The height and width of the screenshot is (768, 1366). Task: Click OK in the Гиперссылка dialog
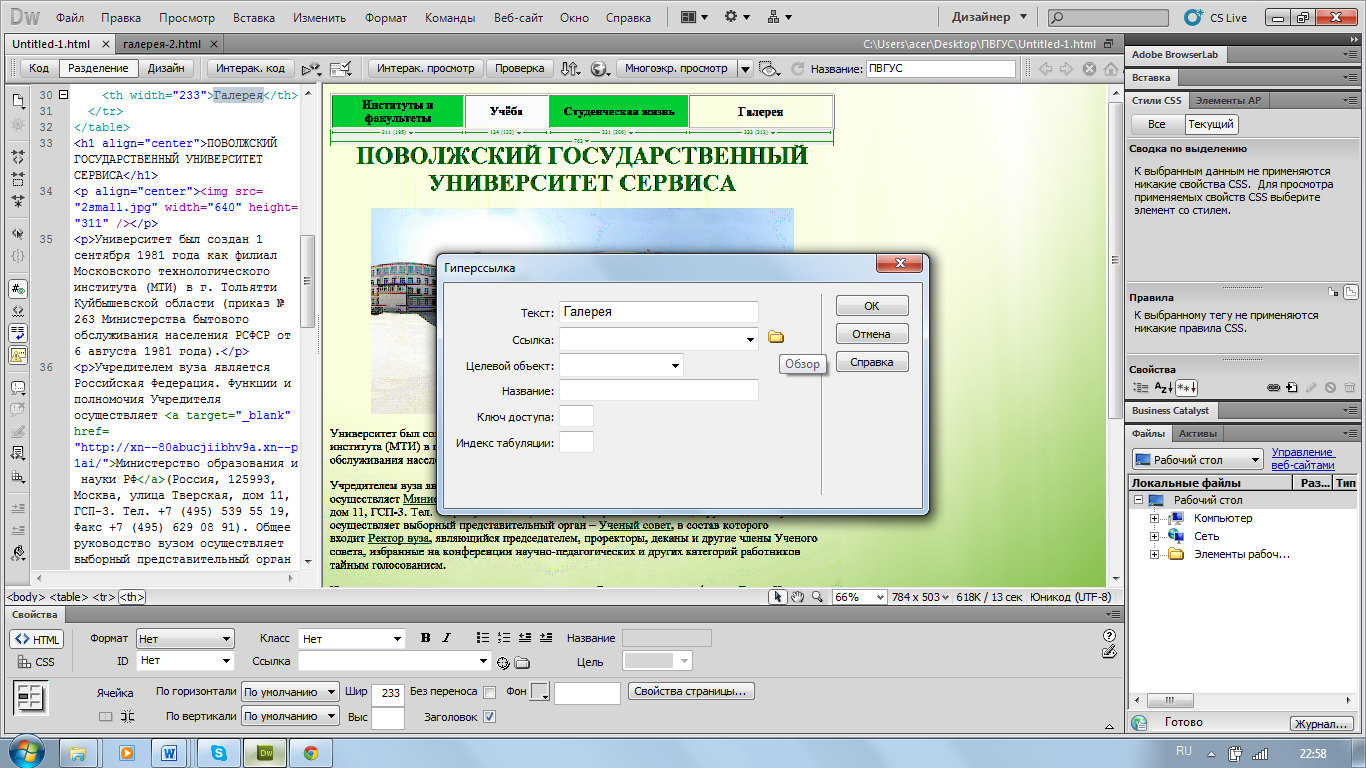click(872, 306)
